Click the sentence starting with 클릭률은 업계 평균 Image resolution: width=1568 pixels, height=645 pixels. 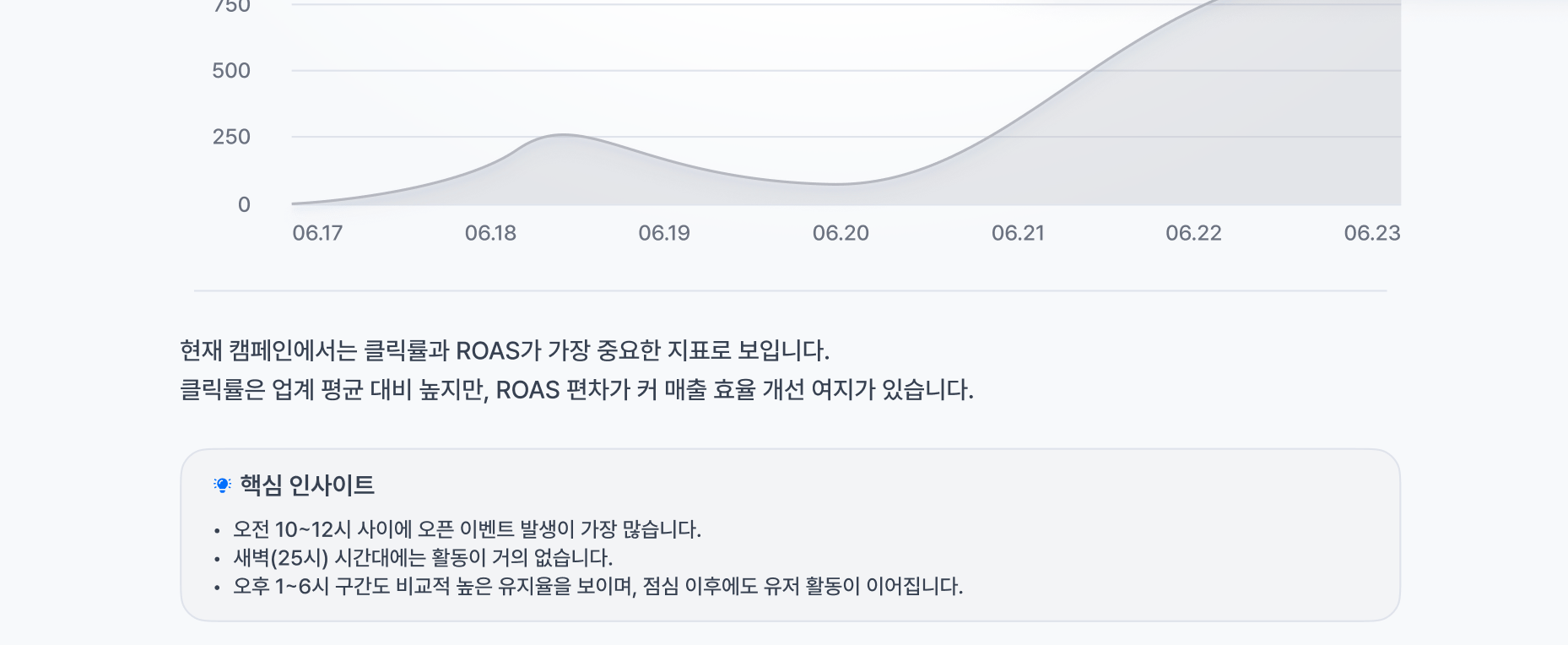(x=576, y=390)
